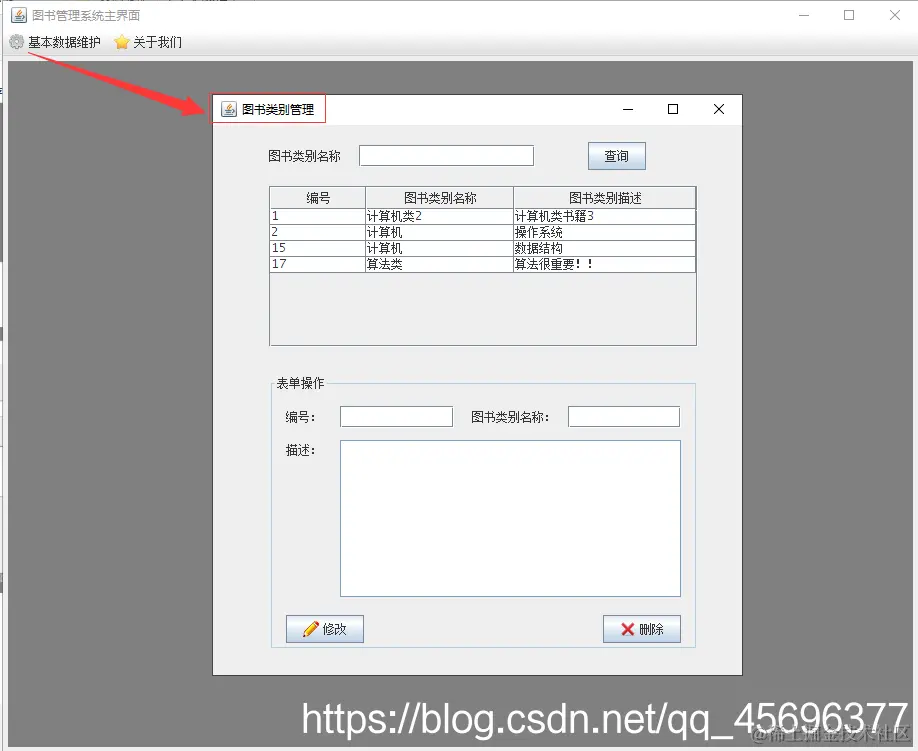Screen dimensions: 918x751
Task: Click the 编号 table column header
Action: click(317, 197)
